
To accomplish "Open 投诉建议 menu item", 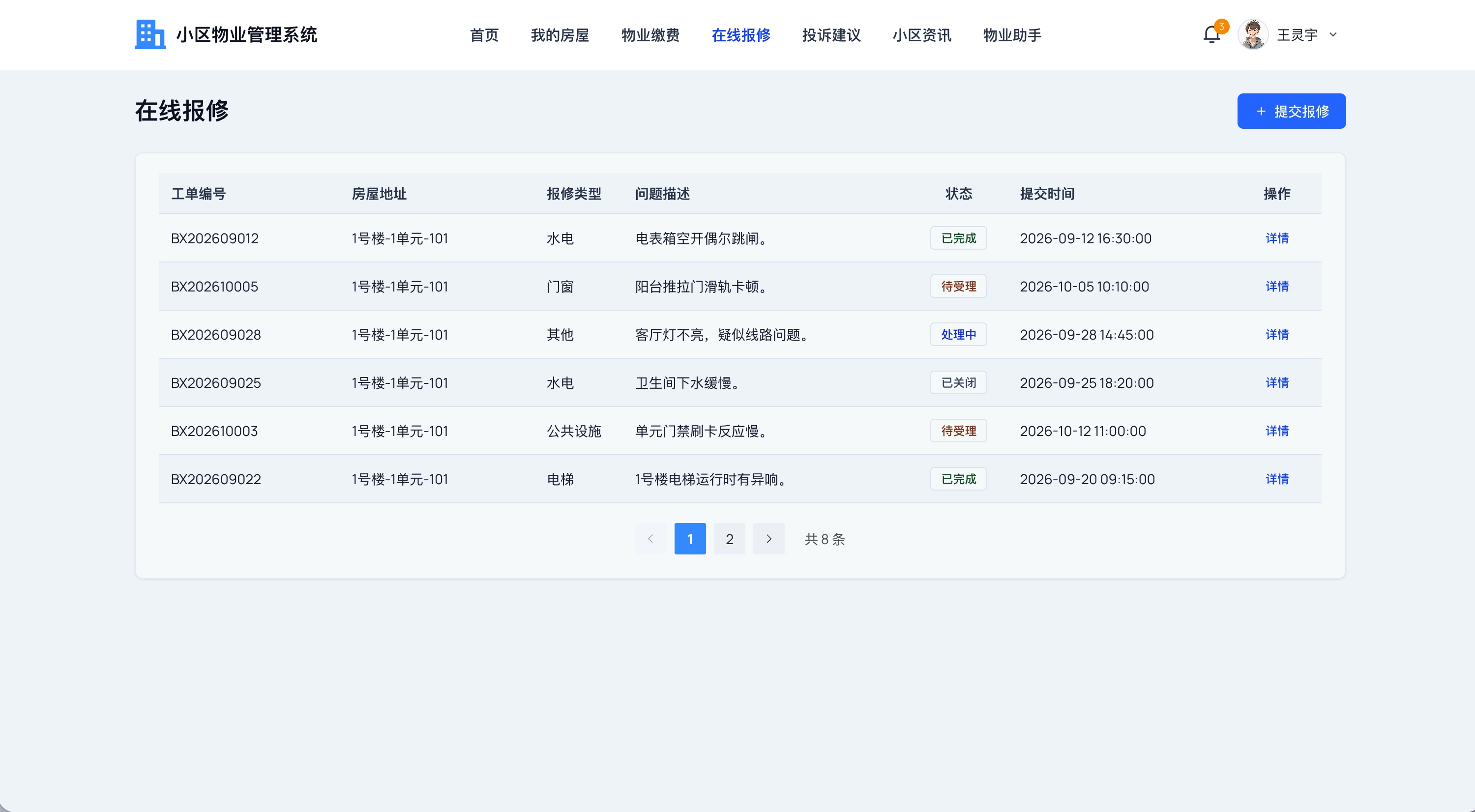I will [831, 35].
